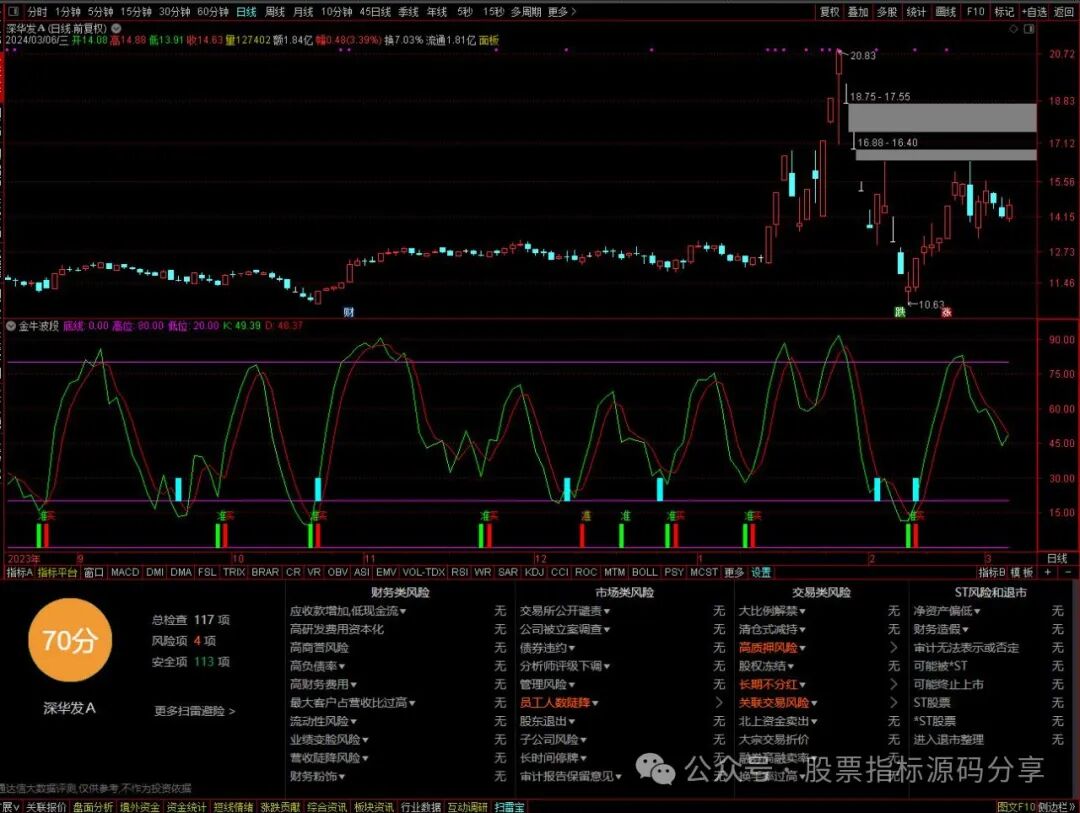Select the RSI indicator tab
The height and width of the screenshot is (813, 1080).
pos(459,572)
